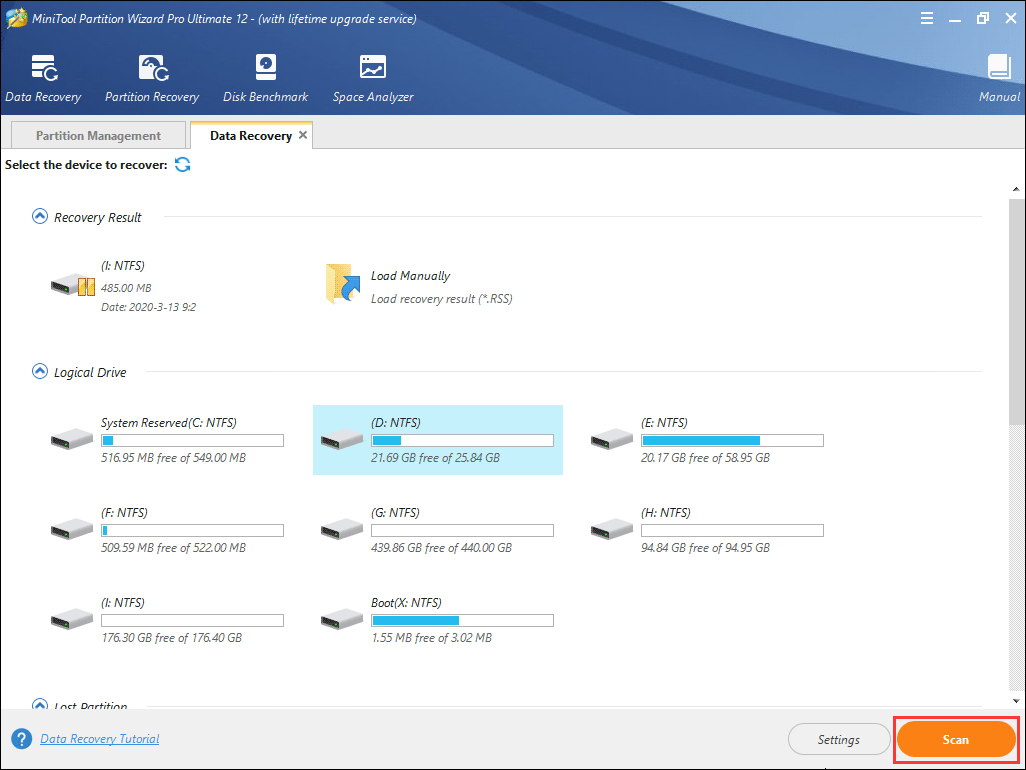
Task: Click the vertical scrollbar down arrow
Action: 1017,702
